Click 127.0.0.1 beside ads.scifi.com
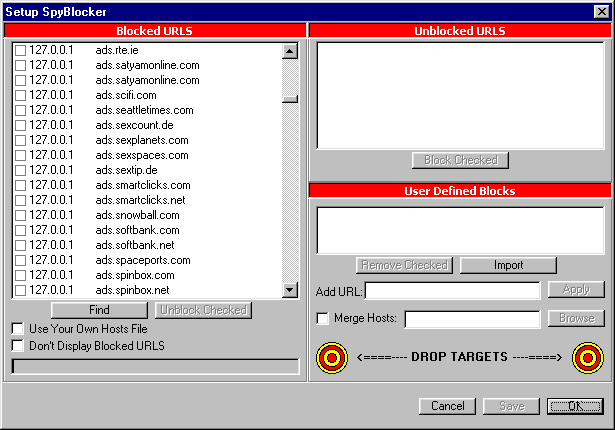 coord(51,95)
